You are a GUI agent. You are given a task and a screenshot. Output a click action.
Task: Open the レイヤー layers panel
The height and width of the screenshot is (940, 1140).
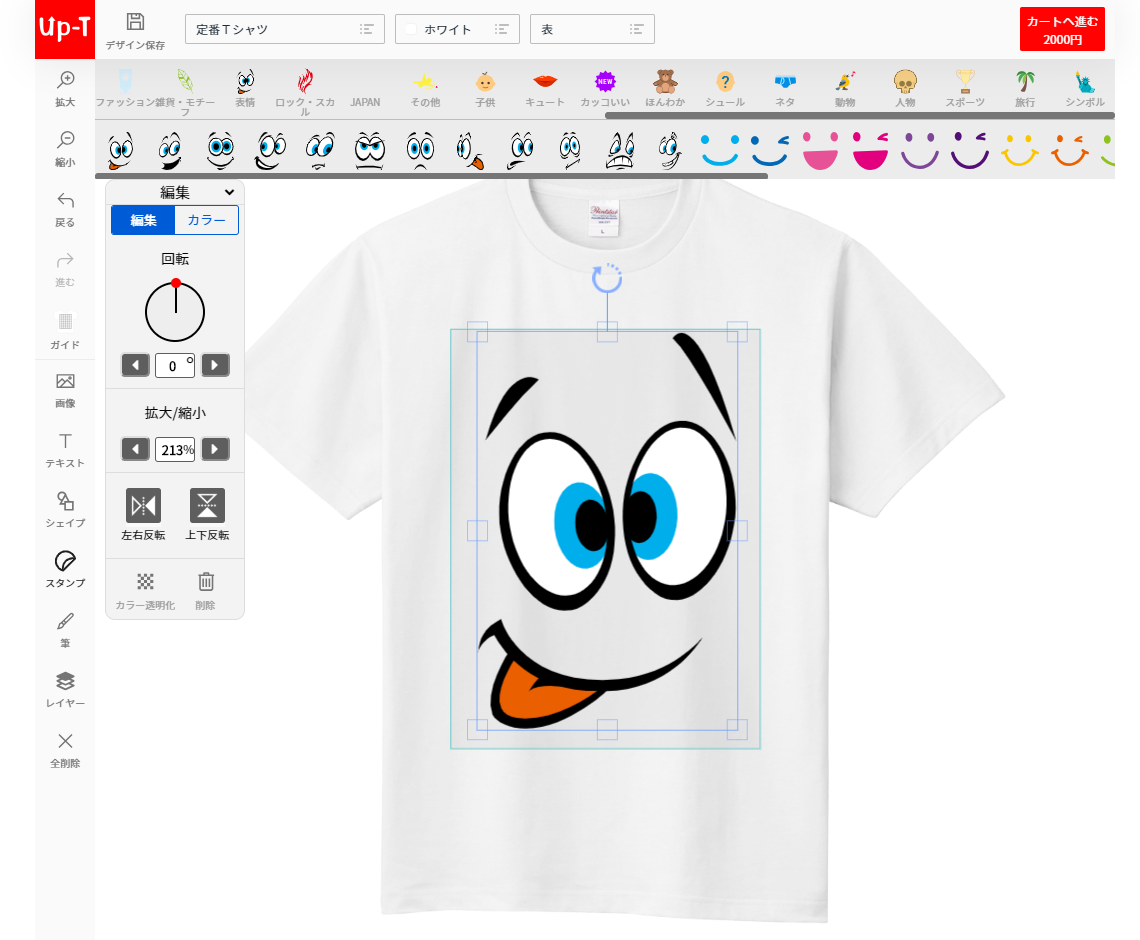pos(65,682)
